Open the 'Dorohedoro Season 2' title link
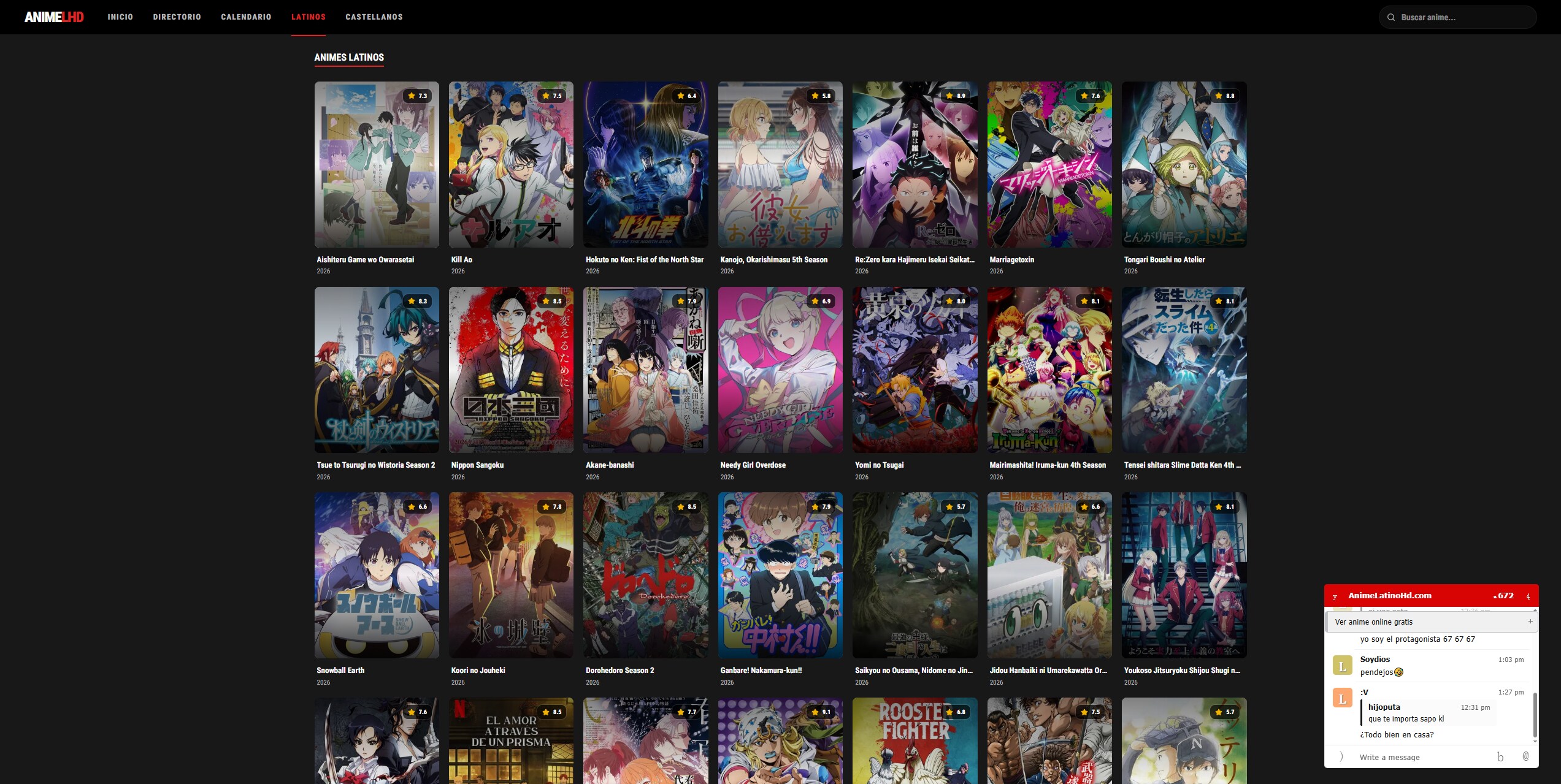 point(619,670)
